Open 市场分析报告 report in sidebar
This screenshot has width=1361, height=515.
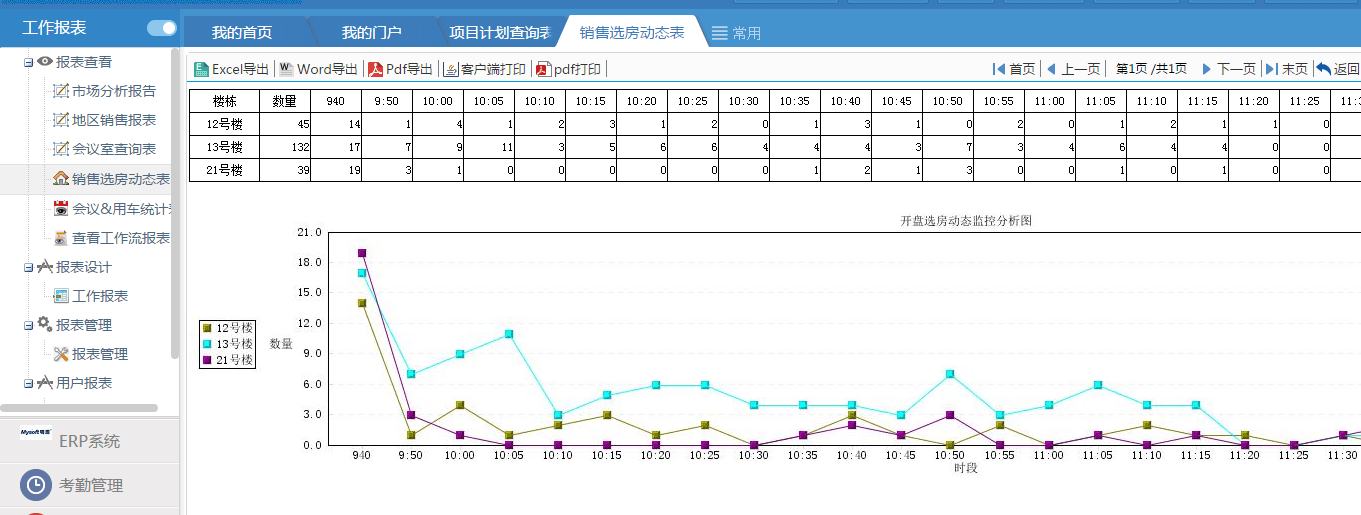coord(113,91)
